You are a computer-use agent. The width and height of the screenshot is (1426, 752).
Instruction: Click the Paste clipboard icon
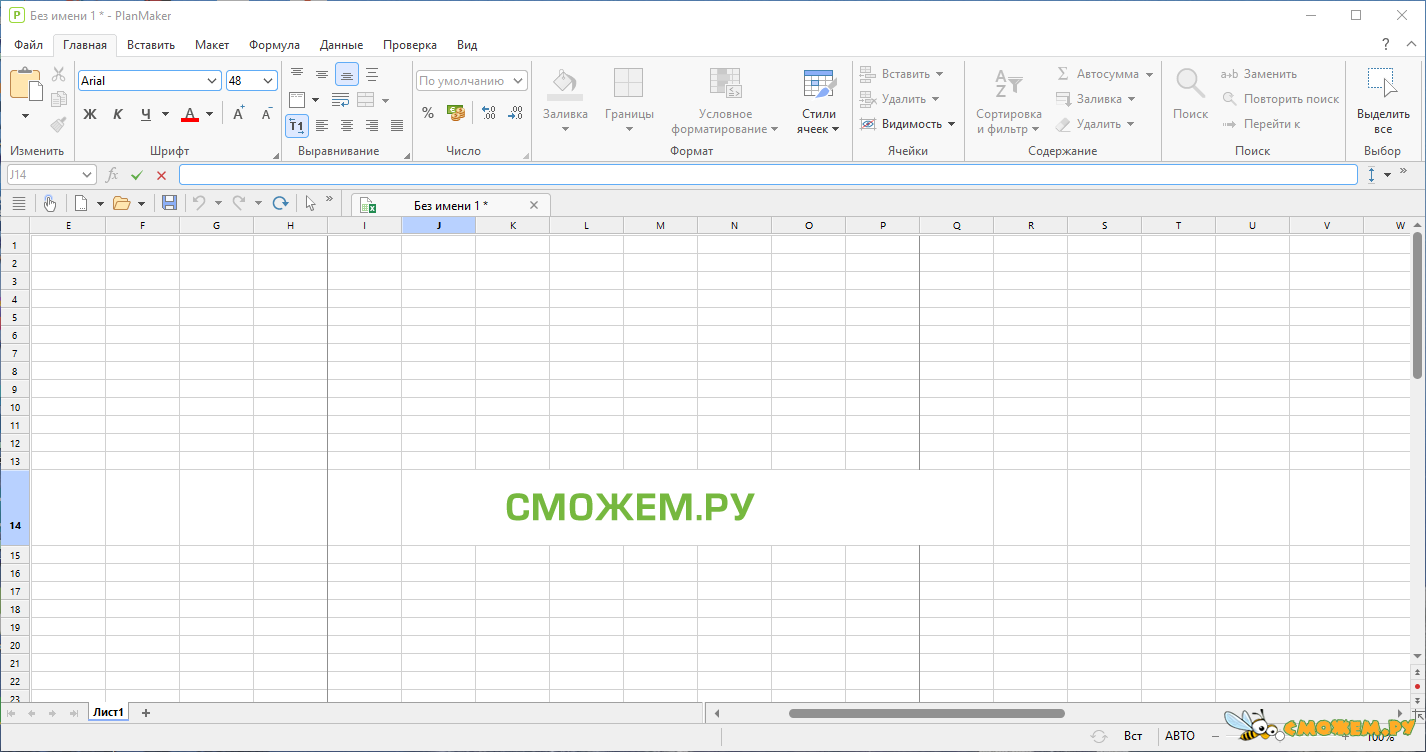[25, 83]
